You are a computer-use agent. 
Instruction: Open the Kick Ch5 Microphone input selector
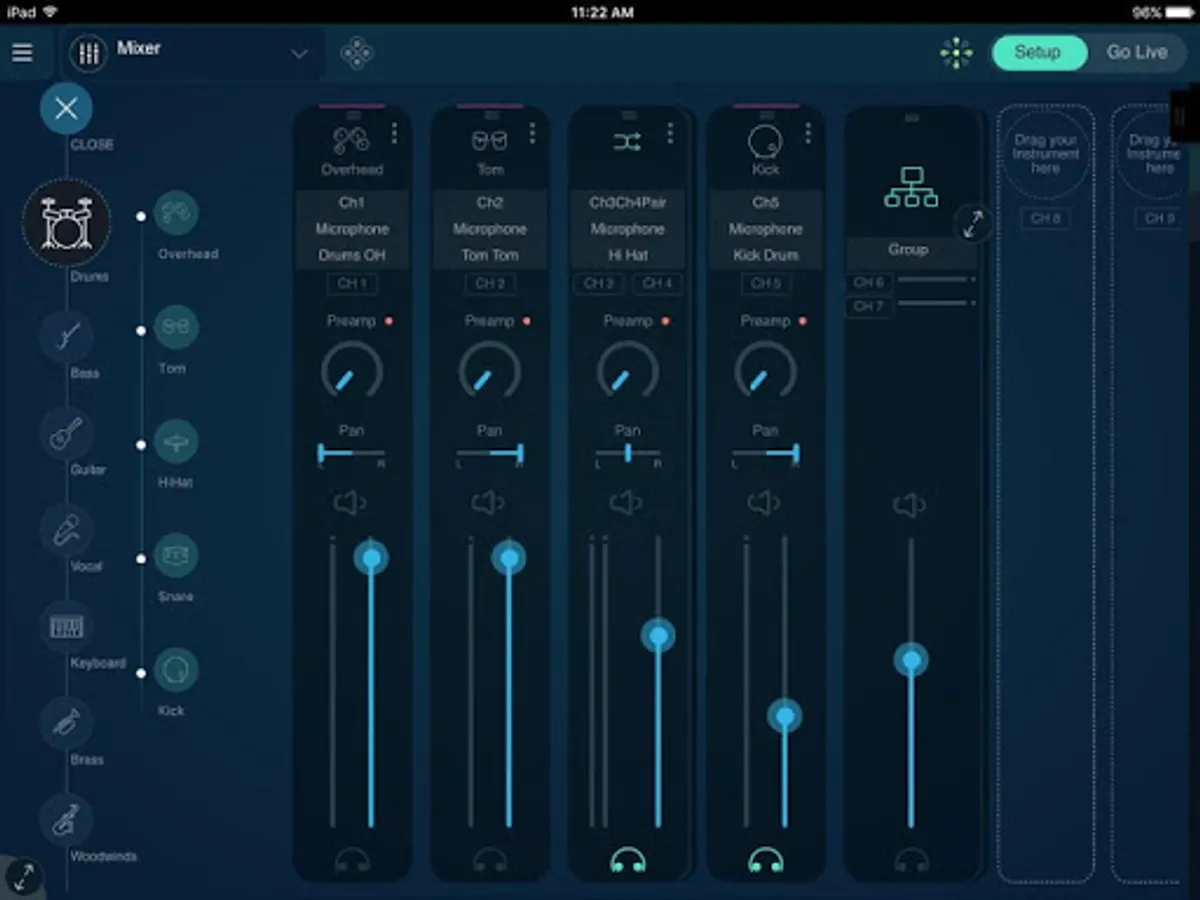tap(765, 229)
